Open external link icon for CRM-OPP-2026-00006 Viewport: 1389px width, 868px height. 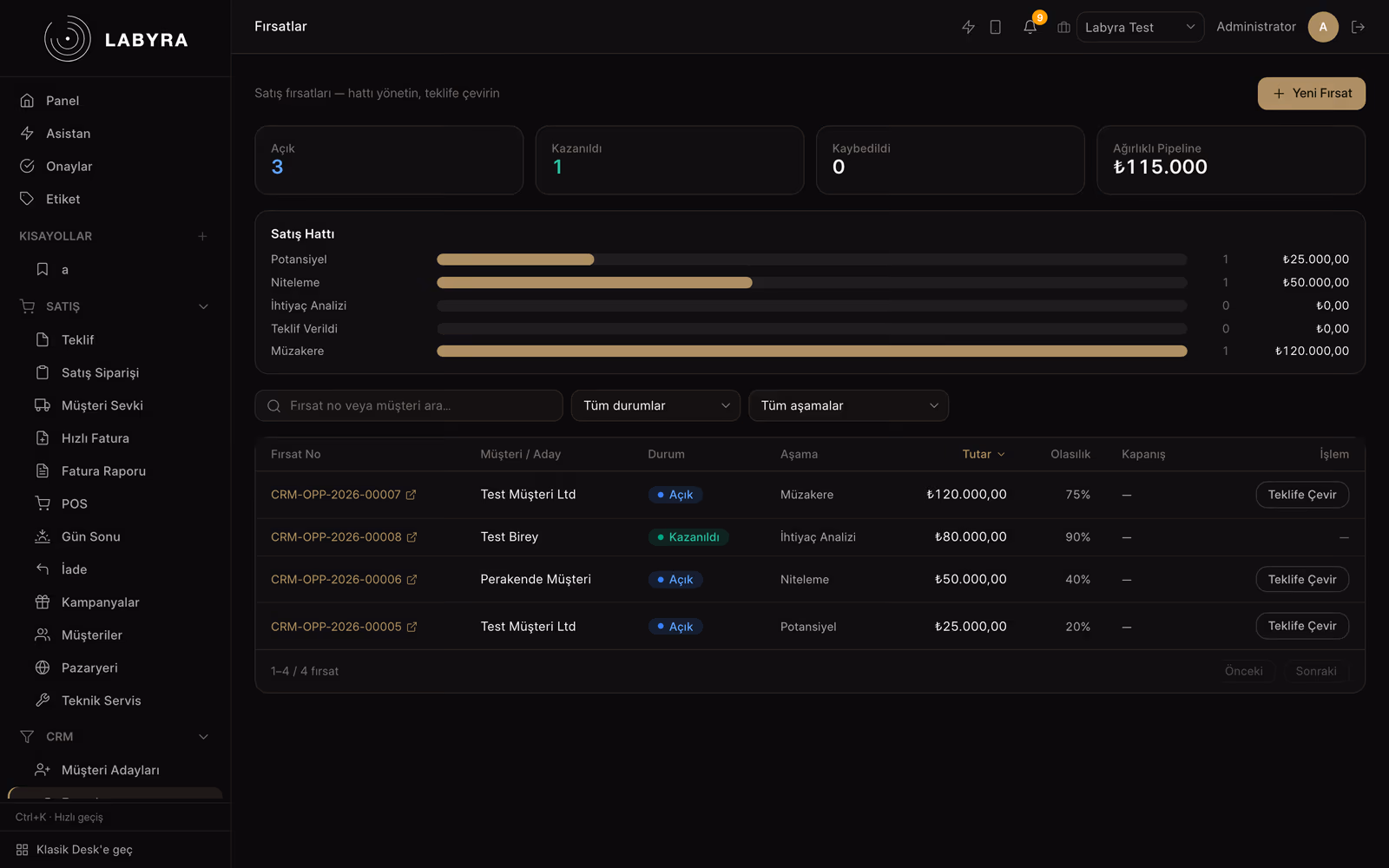point(412,579)
